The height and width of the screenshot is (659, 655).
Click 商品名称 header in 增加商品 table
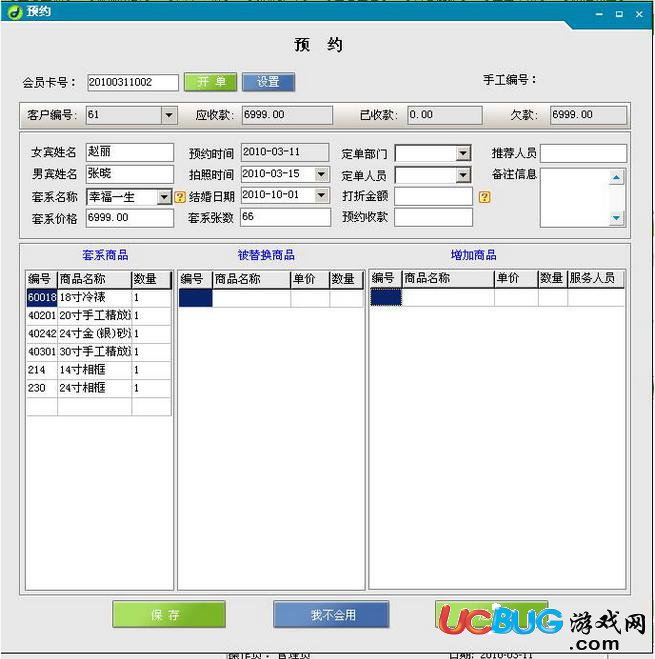[448, 278]
